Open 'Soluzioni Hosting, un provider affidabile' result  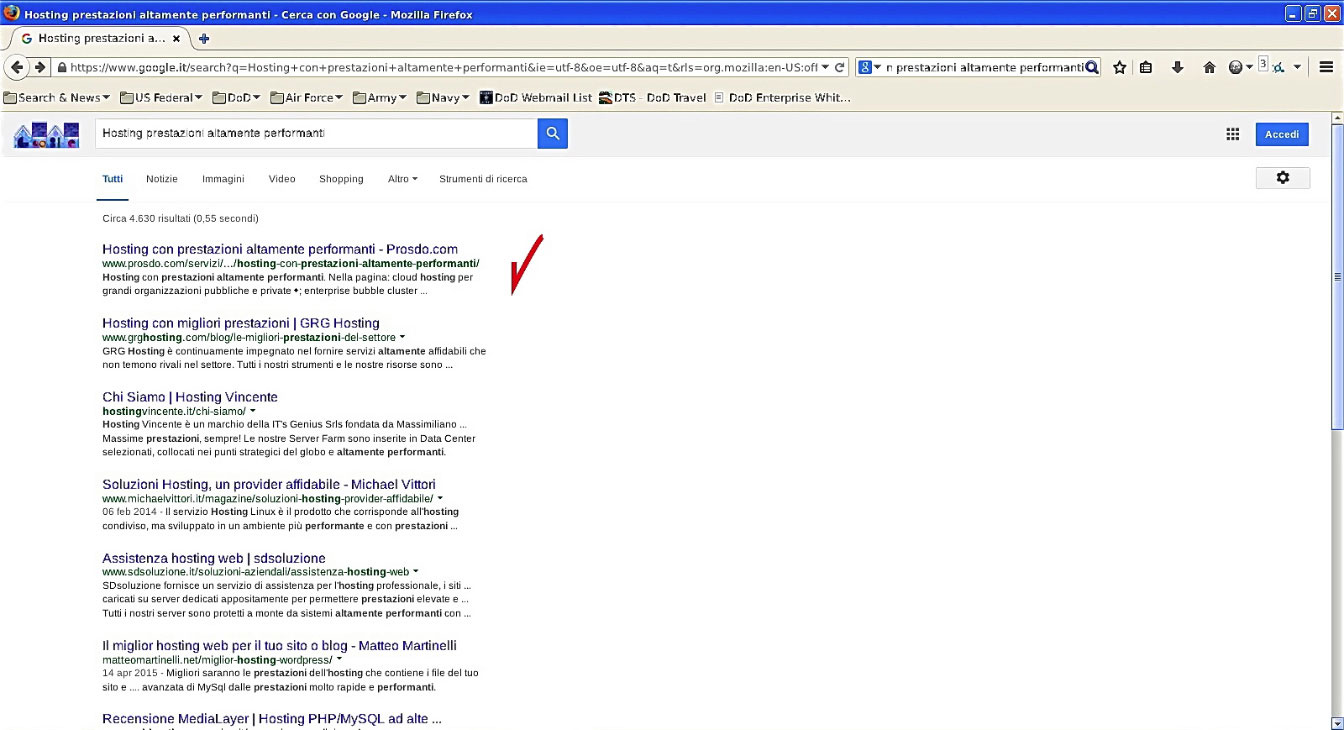point(269,484)
